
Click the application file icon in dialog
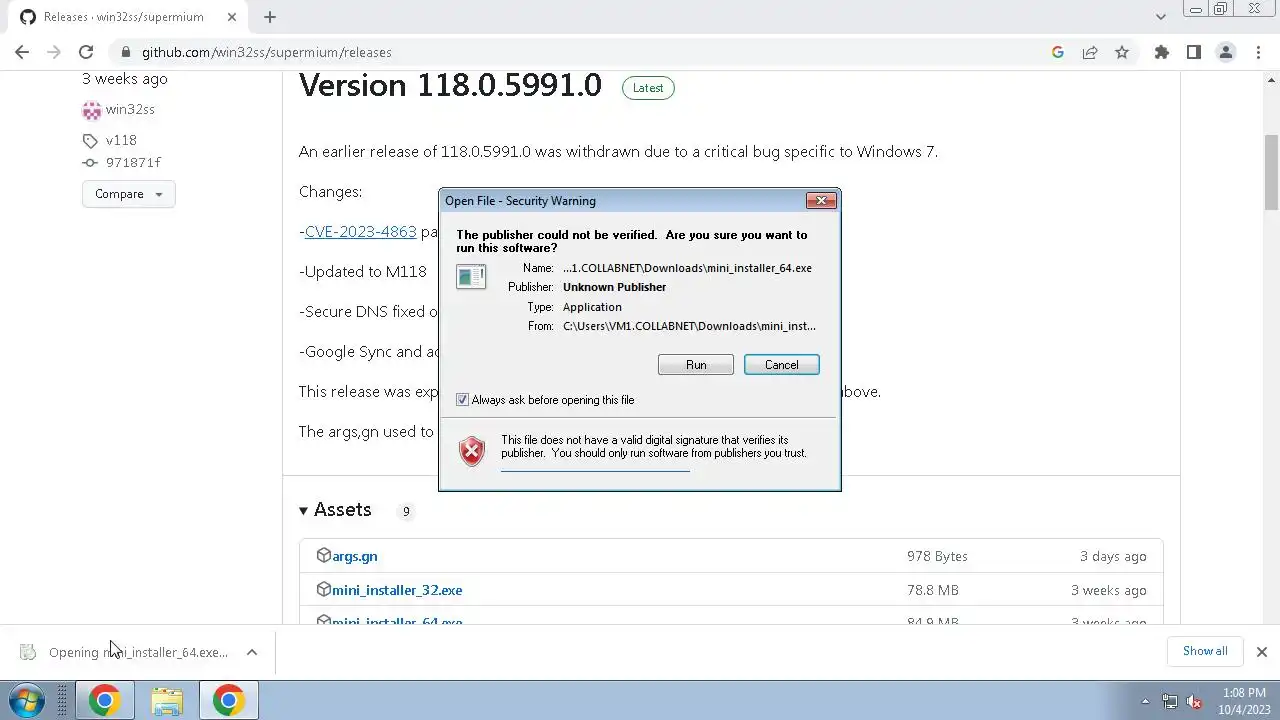(471, 277)
